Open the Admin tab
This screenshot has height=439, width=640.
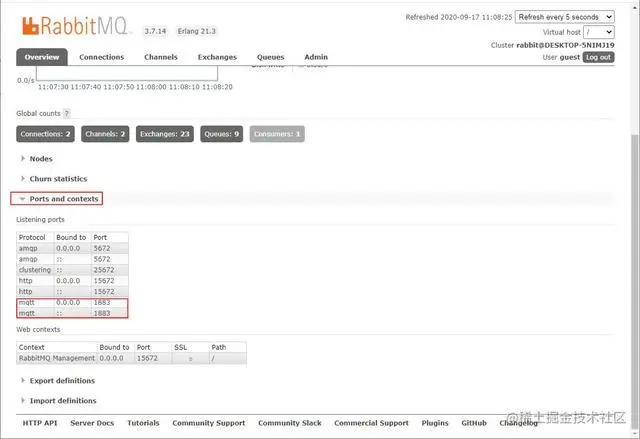pyautogui.click(x=316, y=57)
